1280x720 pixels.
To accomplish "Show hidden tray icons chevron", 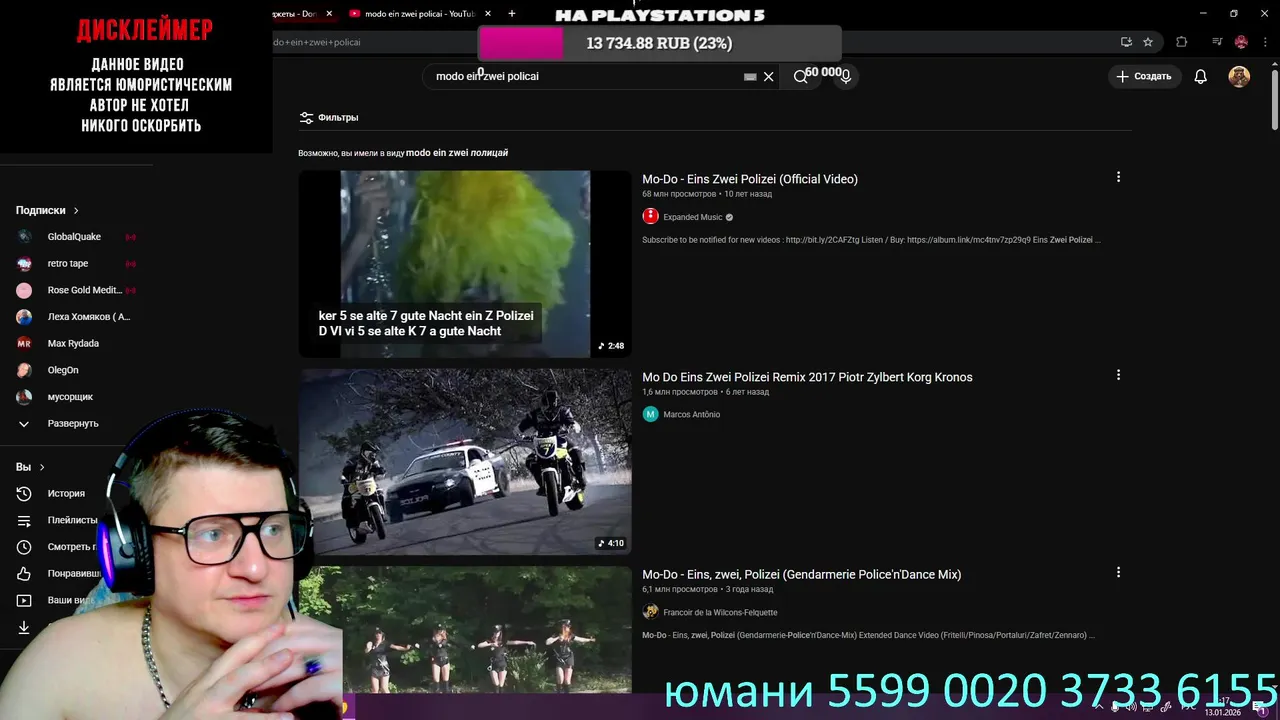I will (1097, 708).
